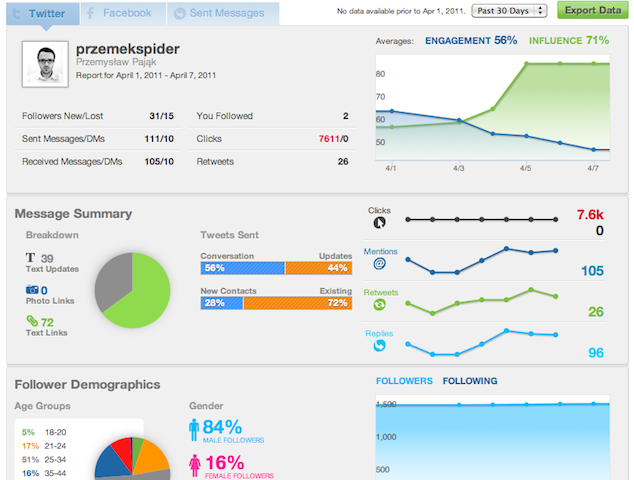Click the 4/5 Influence chart data point
The image size is (634, 480).
(526, 63)
